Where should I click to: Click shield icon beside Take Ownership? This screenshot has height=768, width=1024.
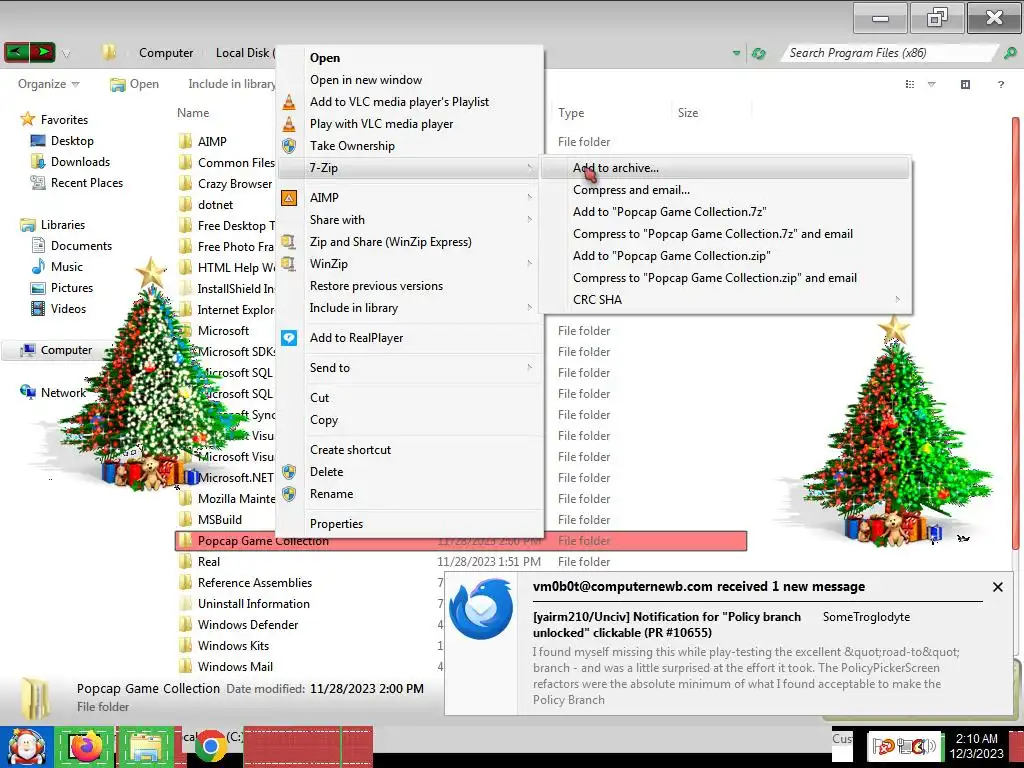289,146
